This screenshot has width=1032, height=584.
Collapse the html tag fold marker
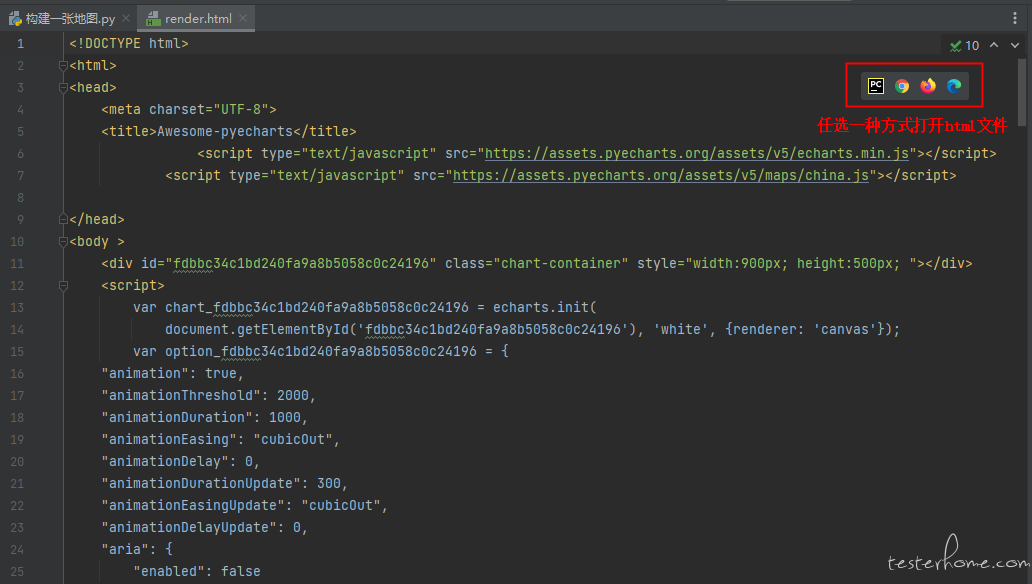click(63, 65)
